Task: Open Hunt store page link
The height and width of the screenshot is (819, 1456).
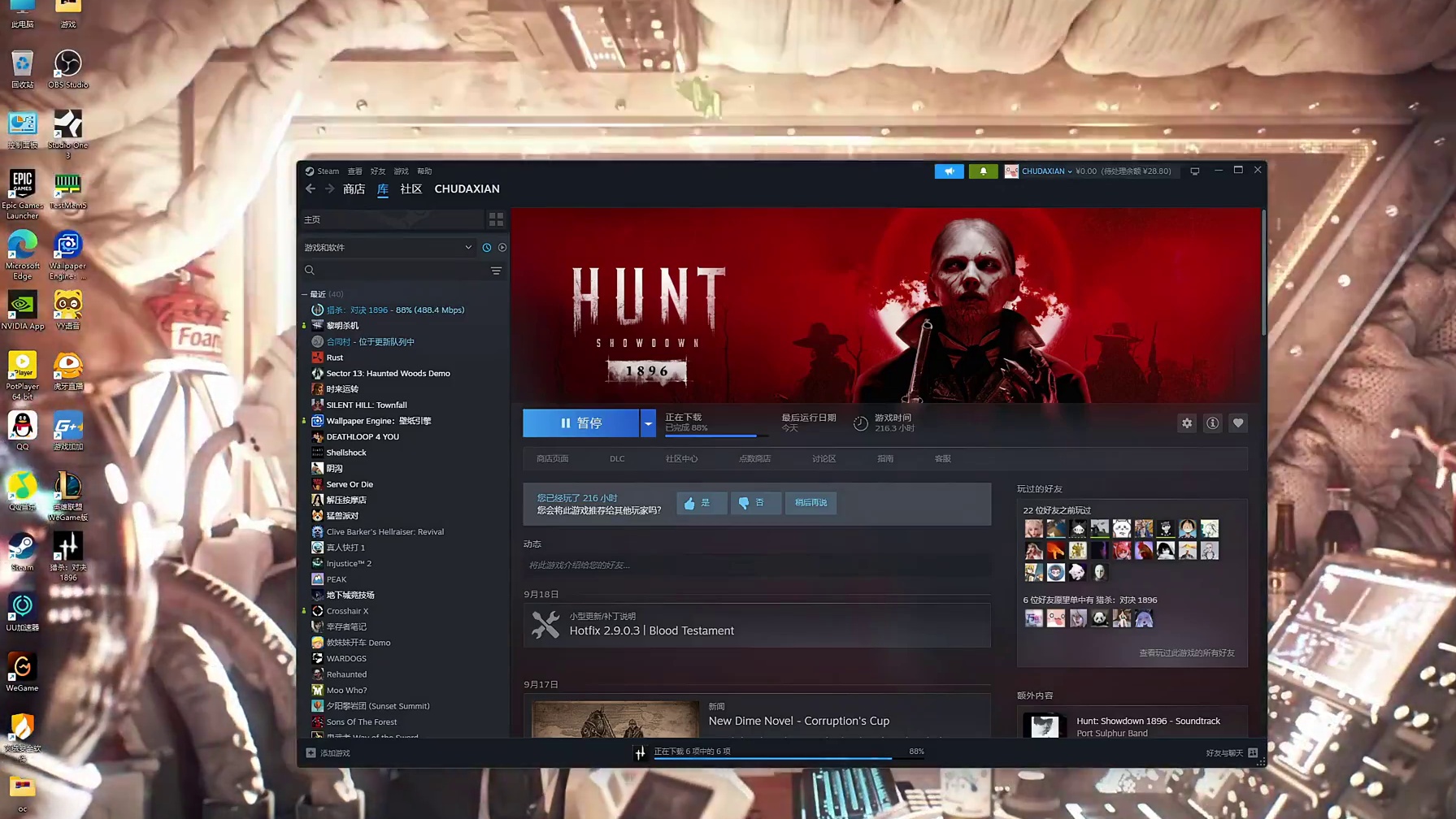Action: [x=553, y=459]
